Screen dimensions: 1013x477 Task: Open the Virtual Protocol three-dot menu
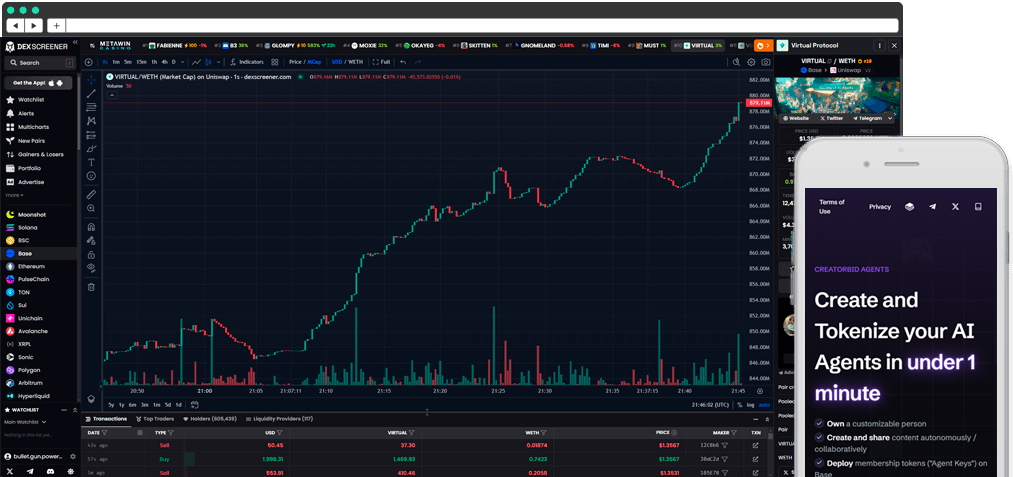click(x=879, y=46)
